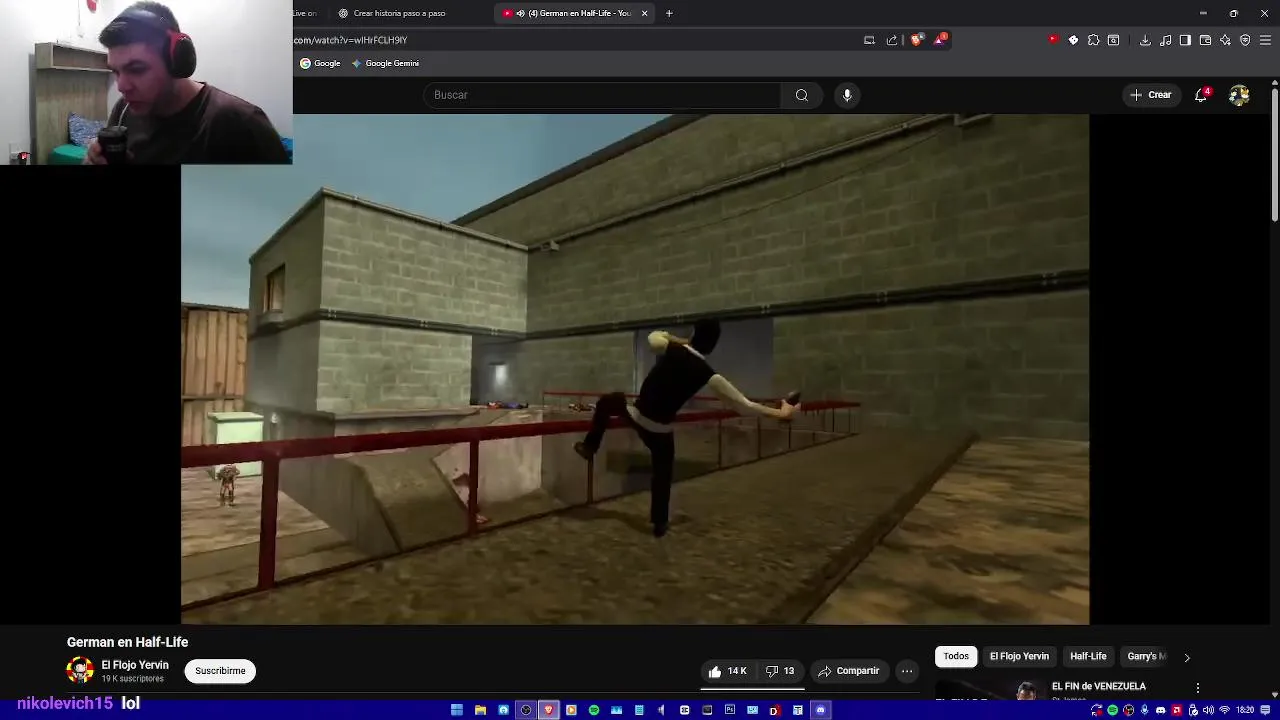Open the Windows Start button
1280x720 pixels.
[x=457, y=710]
